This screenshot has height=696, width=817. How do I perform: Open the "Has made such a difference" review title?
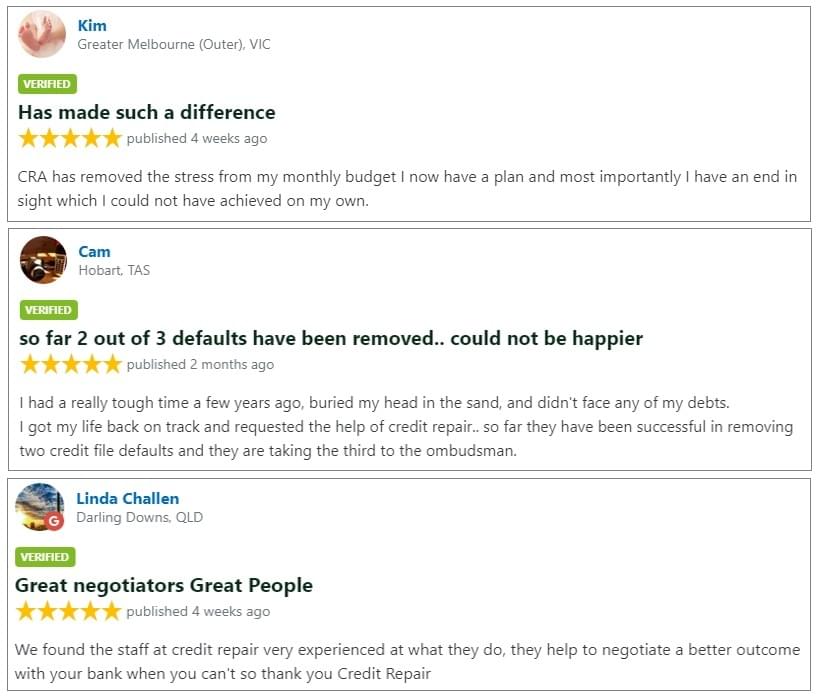147,112
